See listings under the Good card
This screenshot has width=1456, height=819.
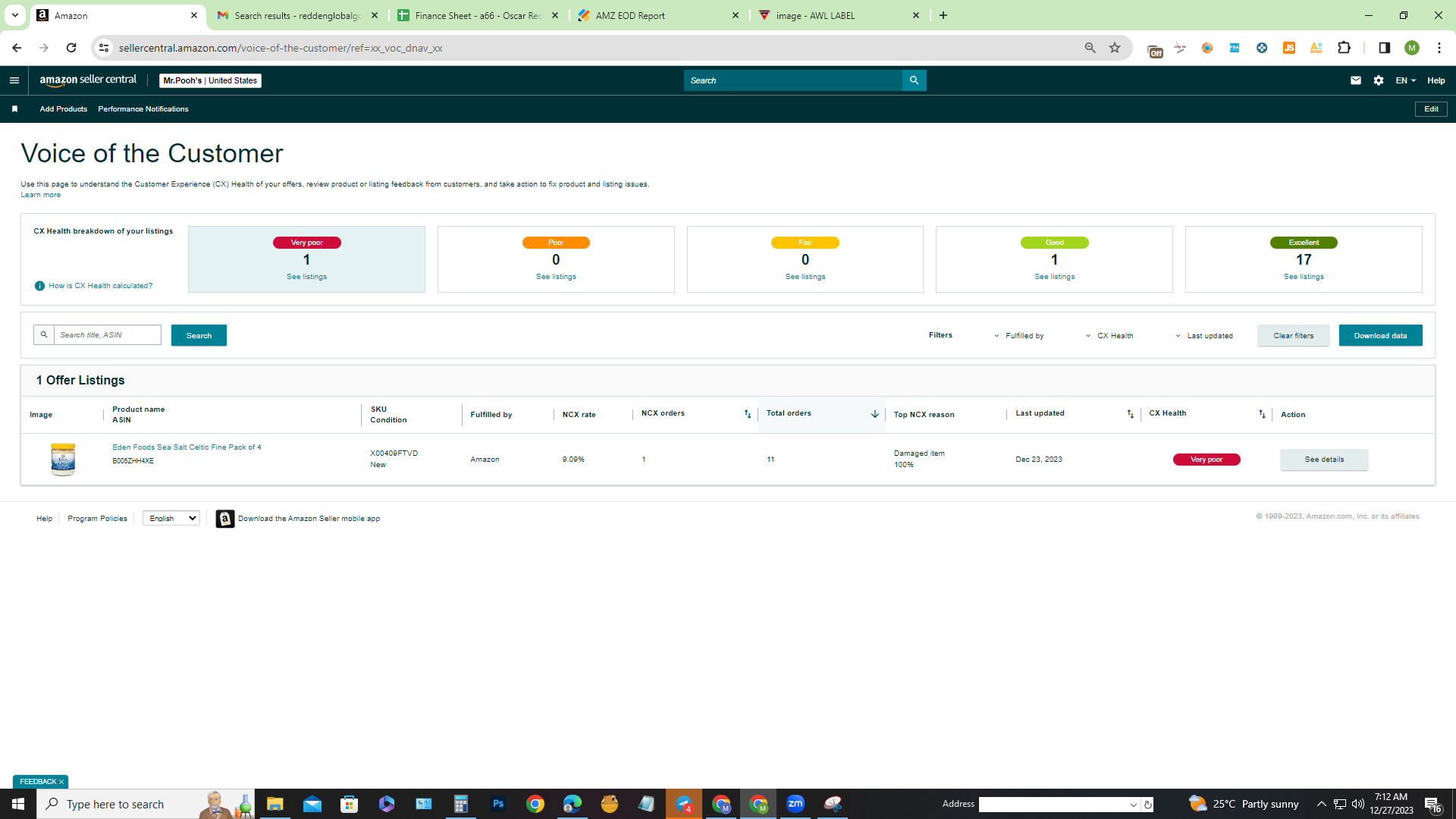pyautogui.click(x=1054, y=277)
